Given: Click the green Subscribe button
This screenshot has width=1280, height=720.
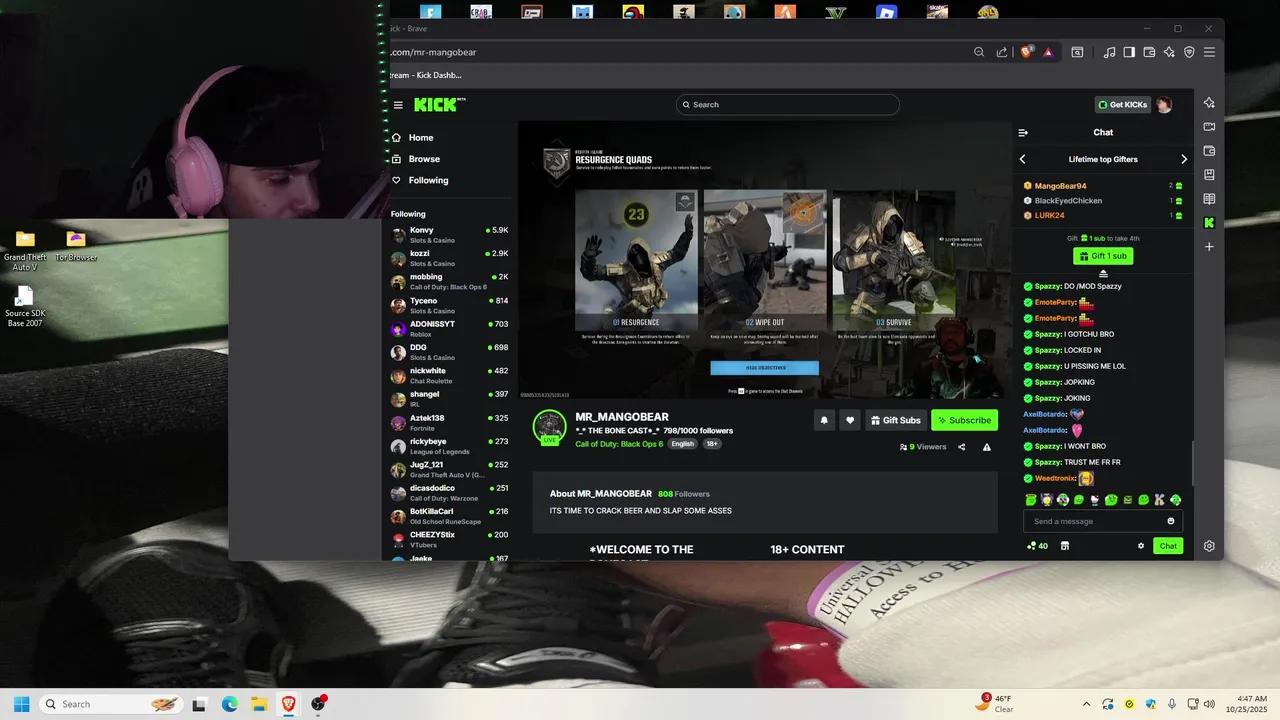Looking at the screenshot, I should tap(964, 420).
